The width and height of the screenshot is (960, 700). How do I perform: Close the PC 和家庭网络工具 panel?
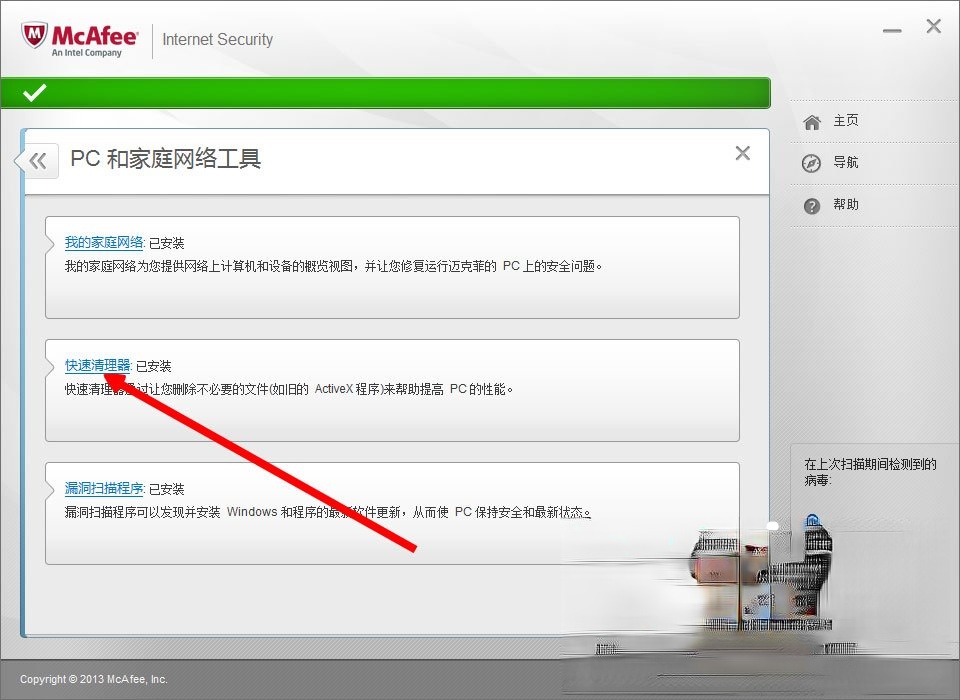tap(743, 153)
